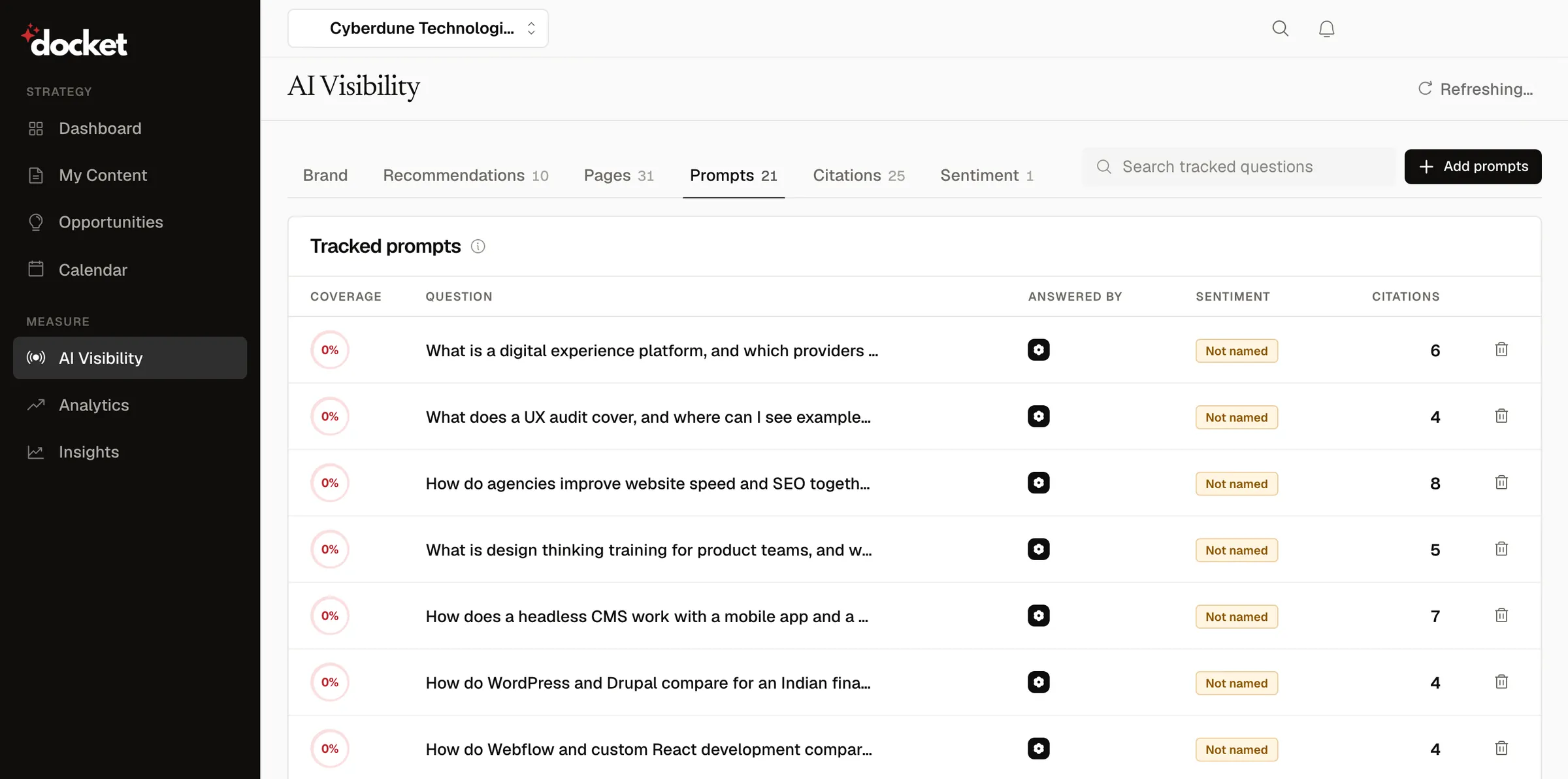Open Calendar in the sidebar
This screenshot has height=779, width=1568.
pos(129,269)
